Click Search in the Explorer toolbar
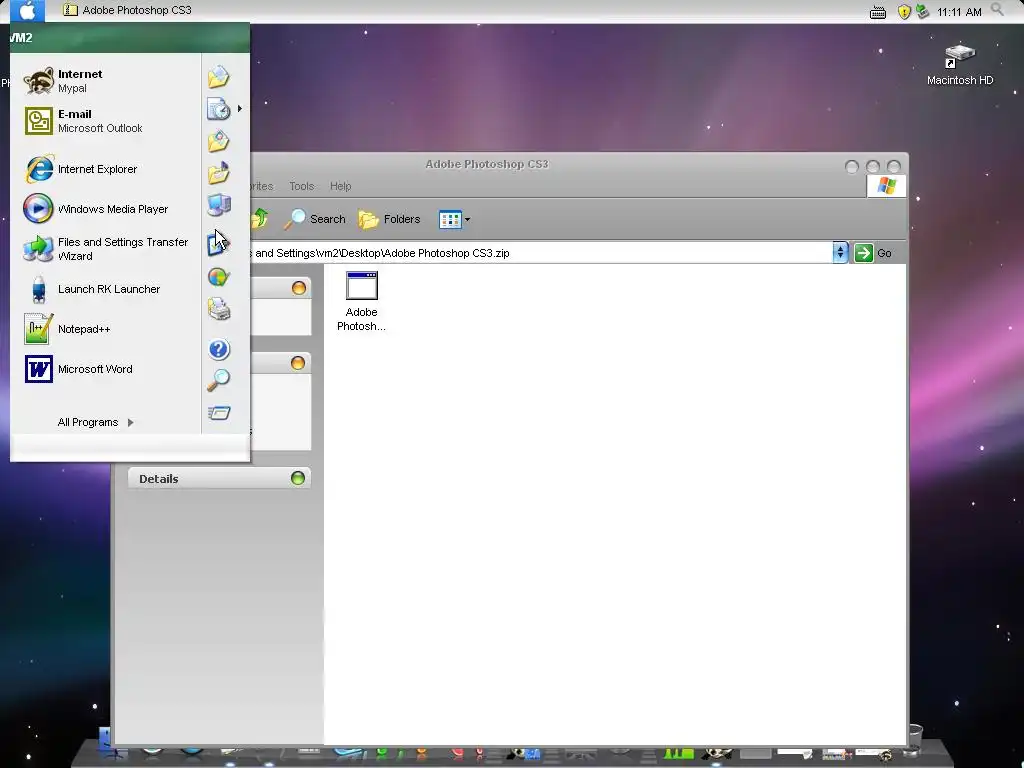The width and height of the screenshot is (1024, 768). tap(315, 219)
